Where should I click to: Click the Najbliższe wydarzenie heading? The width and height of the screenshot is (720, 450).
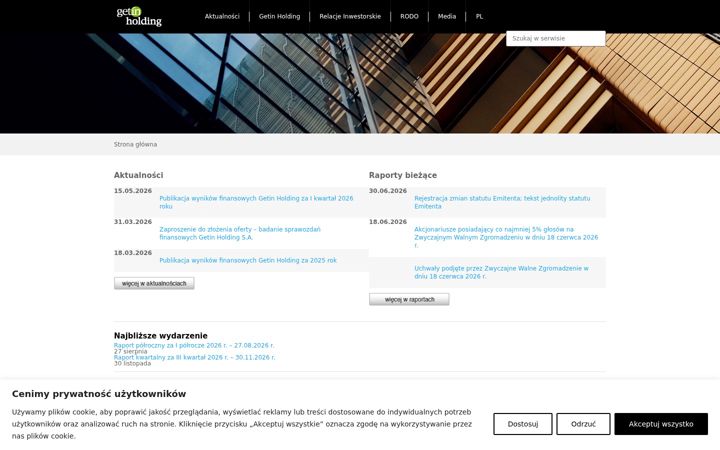pos(161,336)
